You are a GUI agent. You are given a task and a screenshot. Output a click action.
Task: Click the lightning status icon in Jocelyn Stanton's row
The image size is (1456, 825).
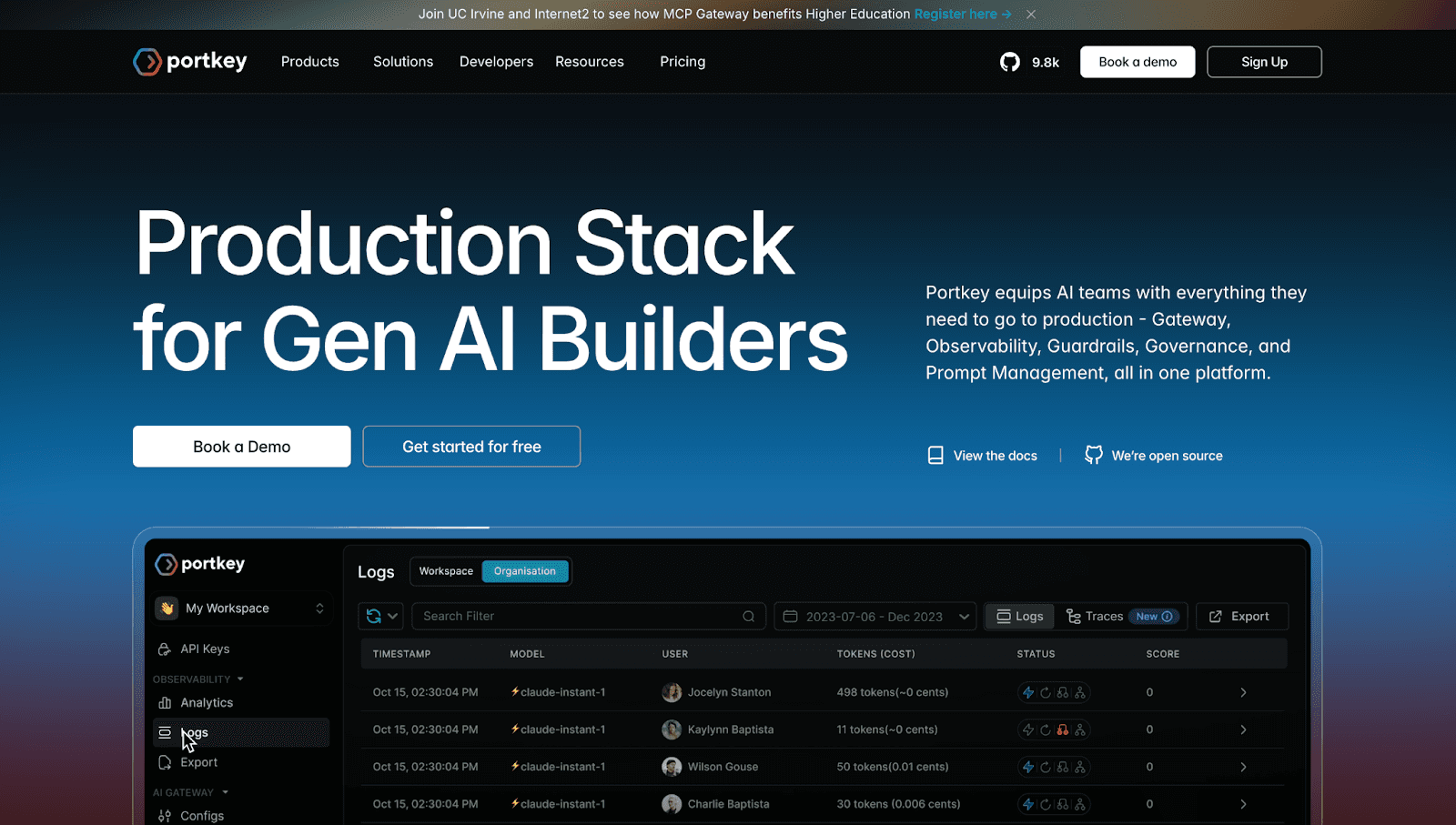[1028, 692]
